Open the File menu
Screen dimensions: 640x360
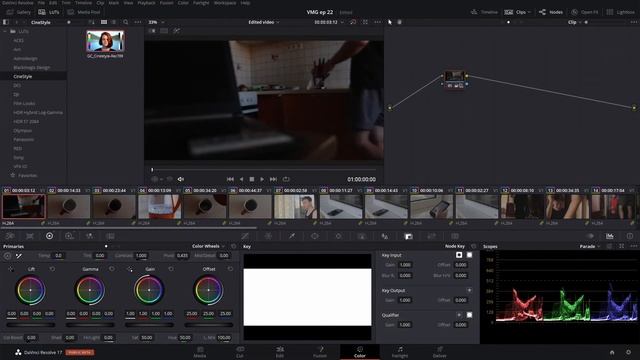point(41,3)
